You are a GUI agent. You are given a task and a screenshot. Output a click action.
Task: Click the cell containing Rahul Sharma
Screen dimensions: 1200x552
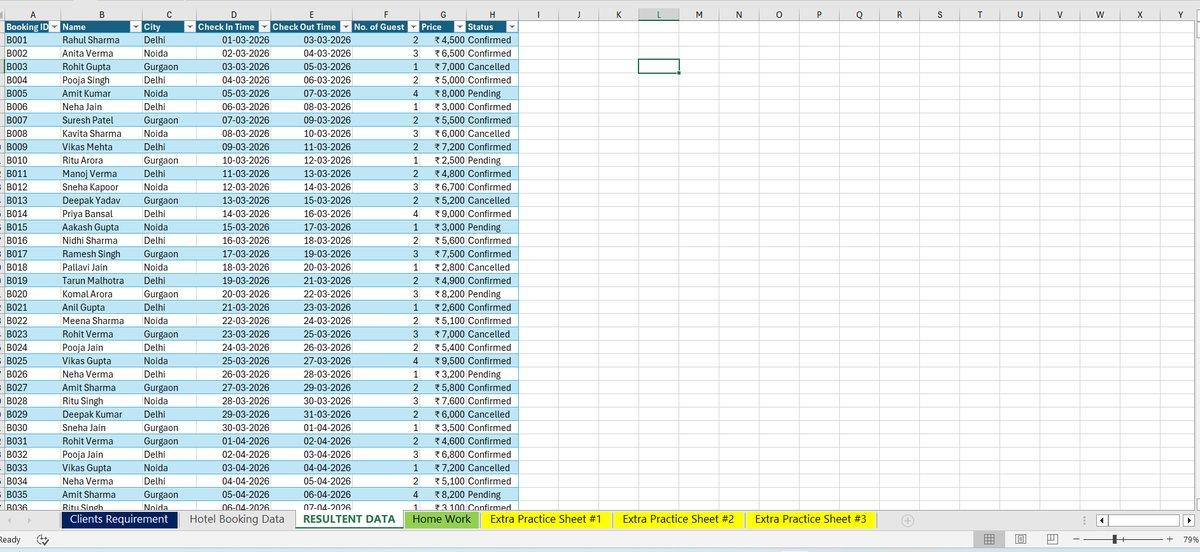(x=99, y=40)
